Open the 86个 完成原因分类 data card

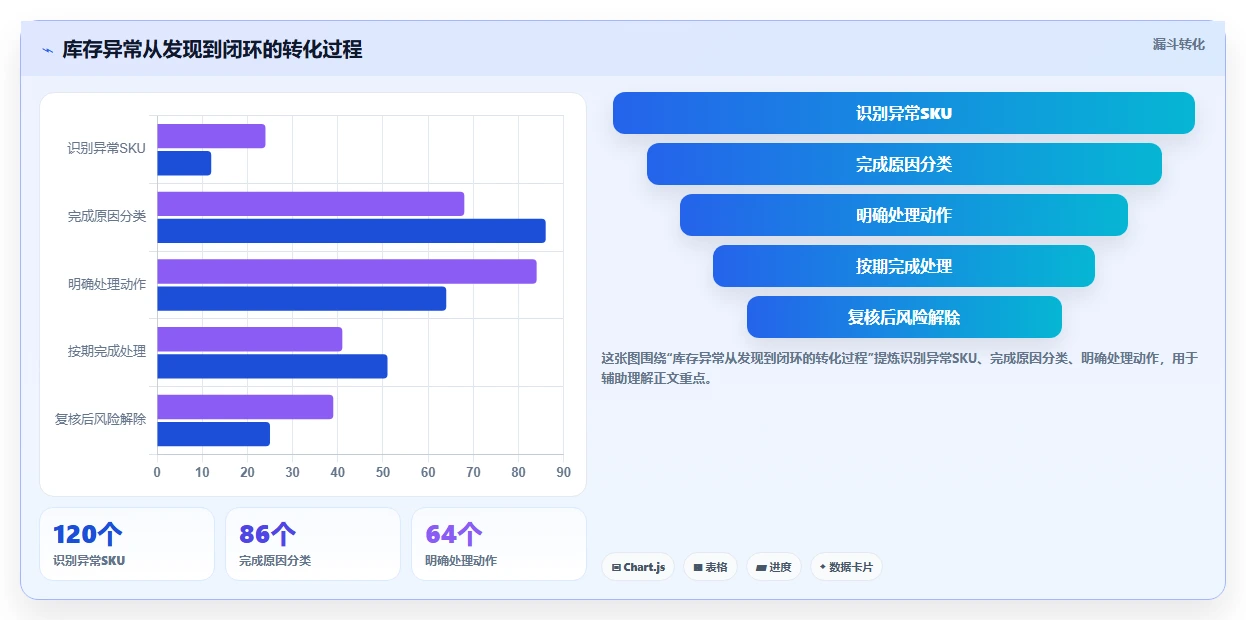[313, 544]
